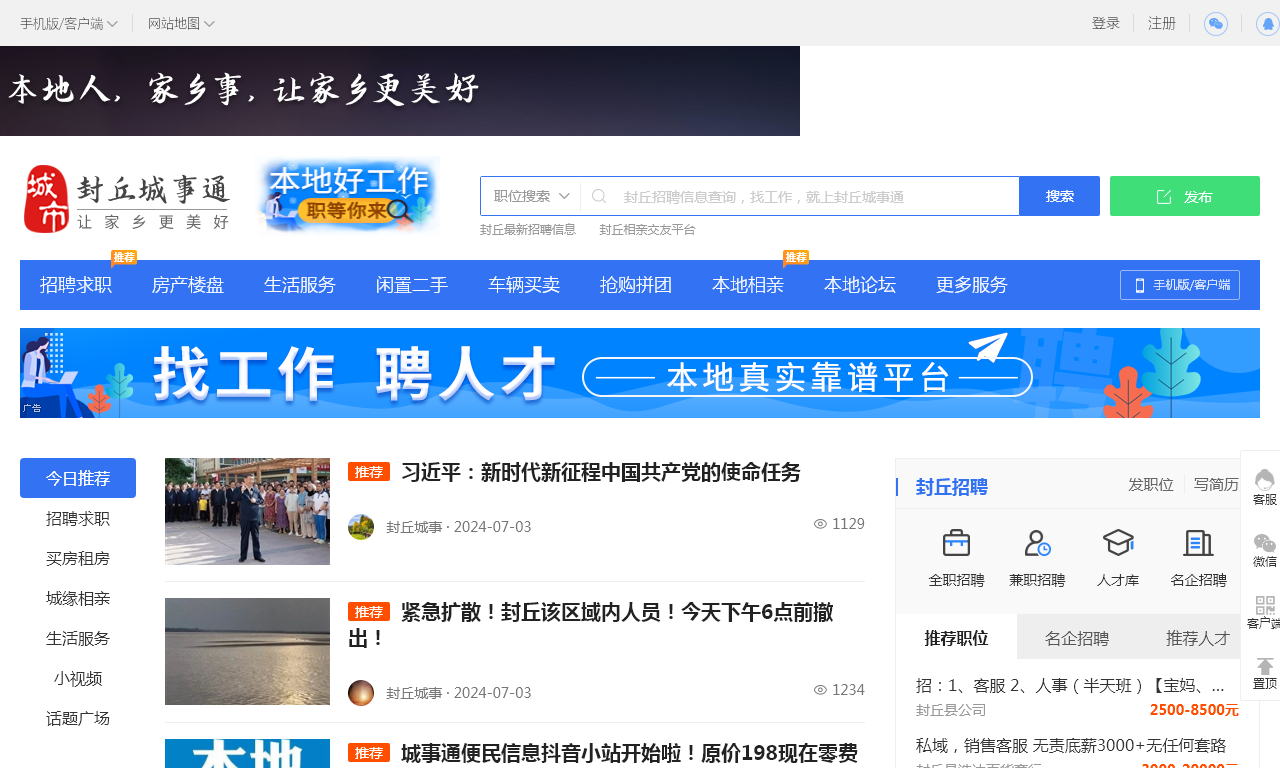
Task: Open the WeChat icon in top bar
Action: tap(1216, 24)
